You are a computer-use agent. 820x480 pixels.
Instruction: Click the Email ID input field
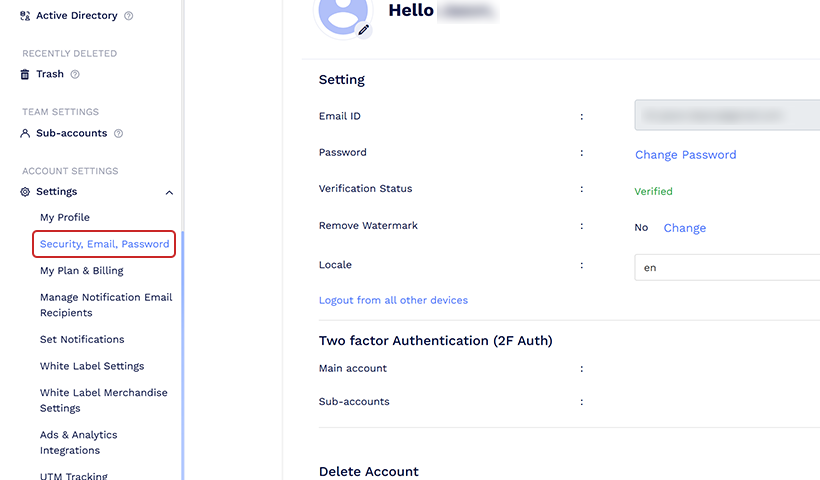pos(727,116)
